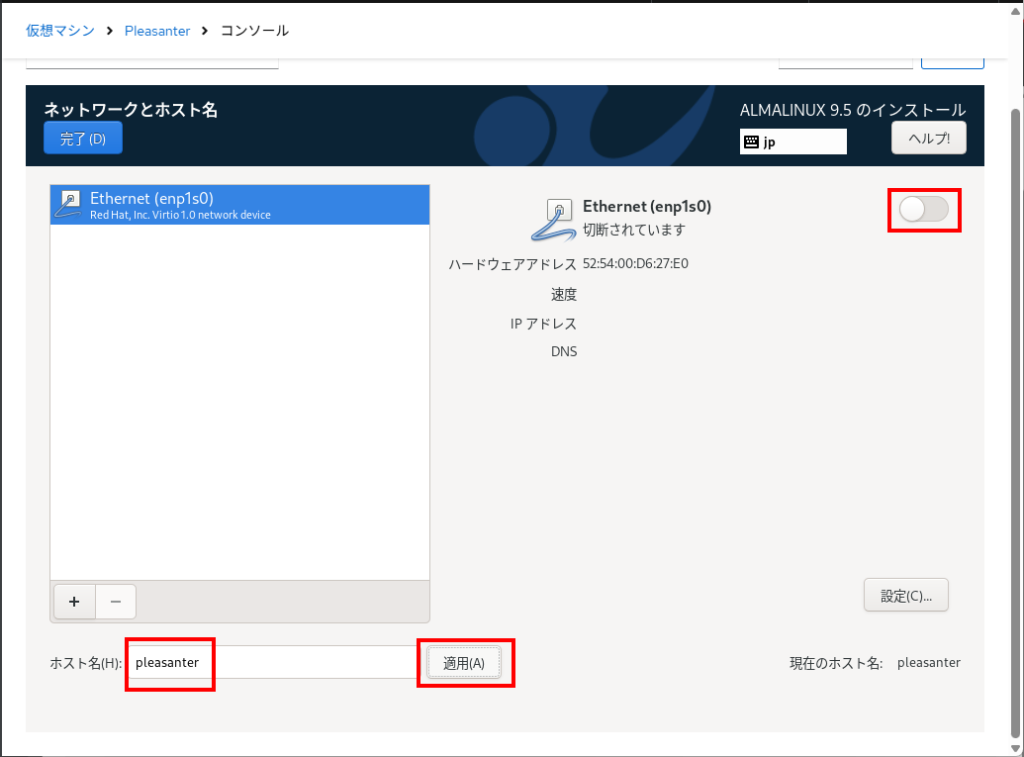This screenshot has width=1024, height=757.
Task: Click the jp keyboard layout indicator text
Action: click(770, 142)
